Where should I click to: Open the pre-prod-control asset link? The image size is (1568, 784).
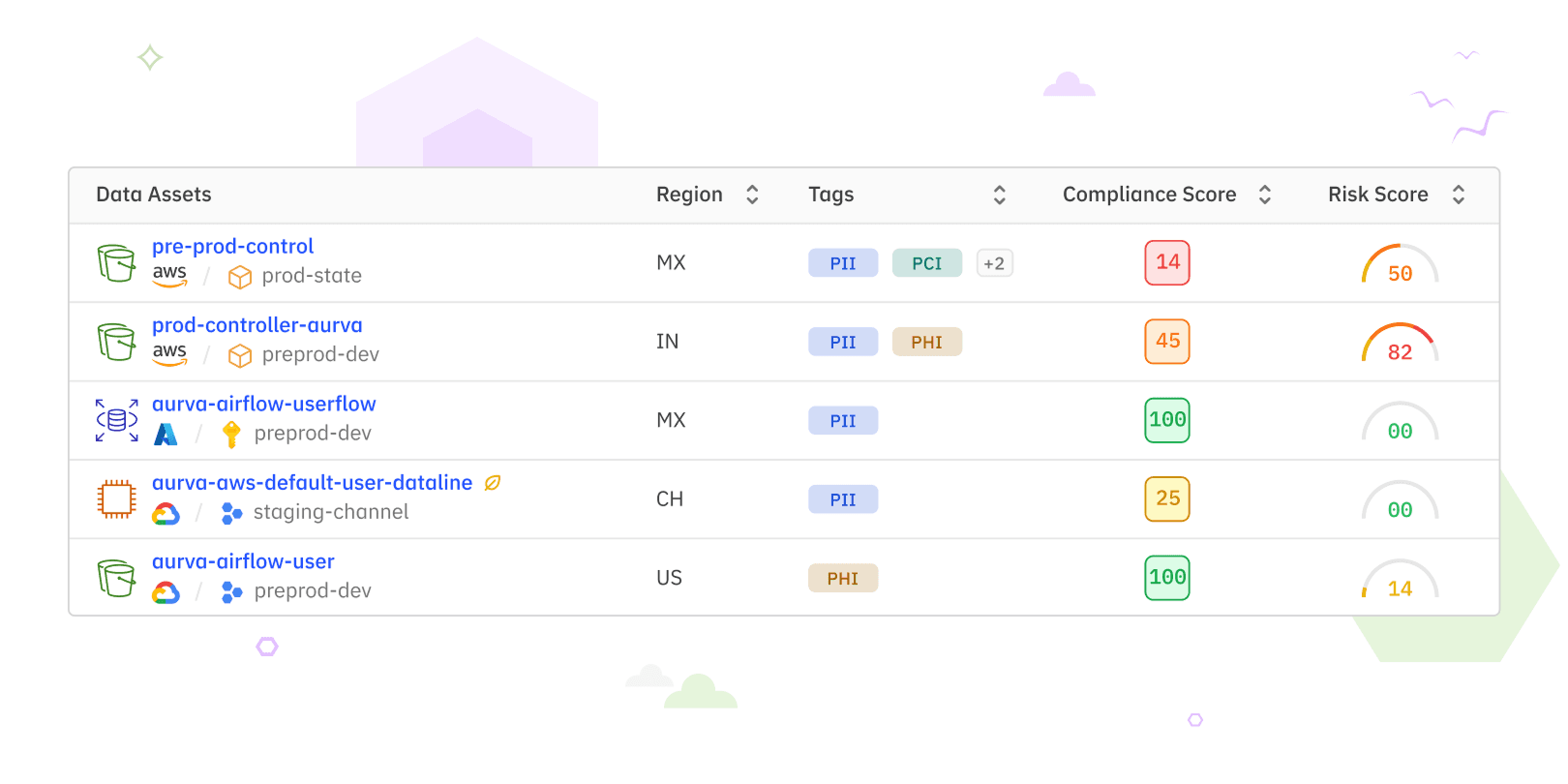click(x=232, y=247)
